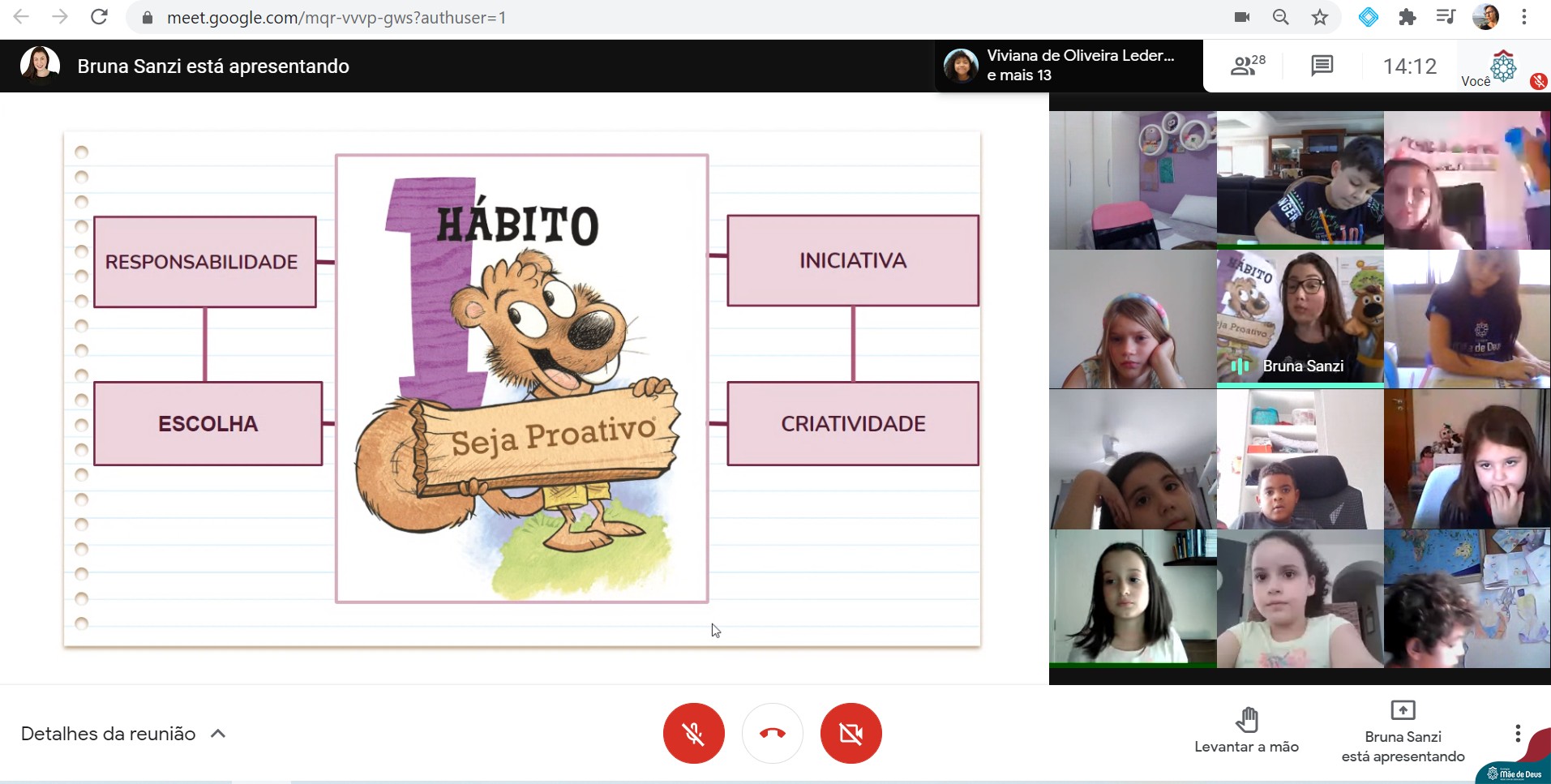Select the Bruna Sanzi video tile
Screen dimensions: 1551x784
click(1300, 319)
